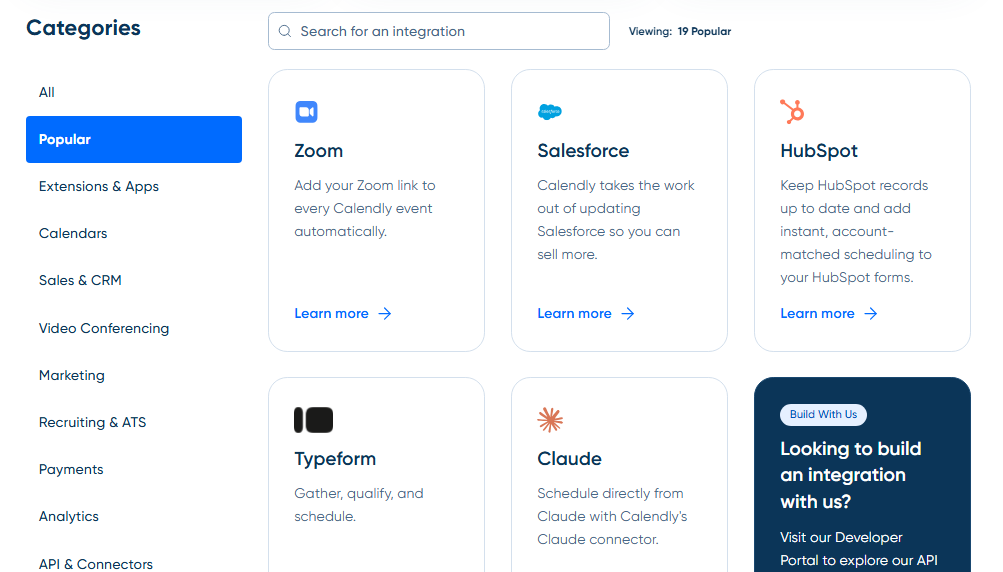
Task: Click Learn more on the Zoom card
Action: 331,314
